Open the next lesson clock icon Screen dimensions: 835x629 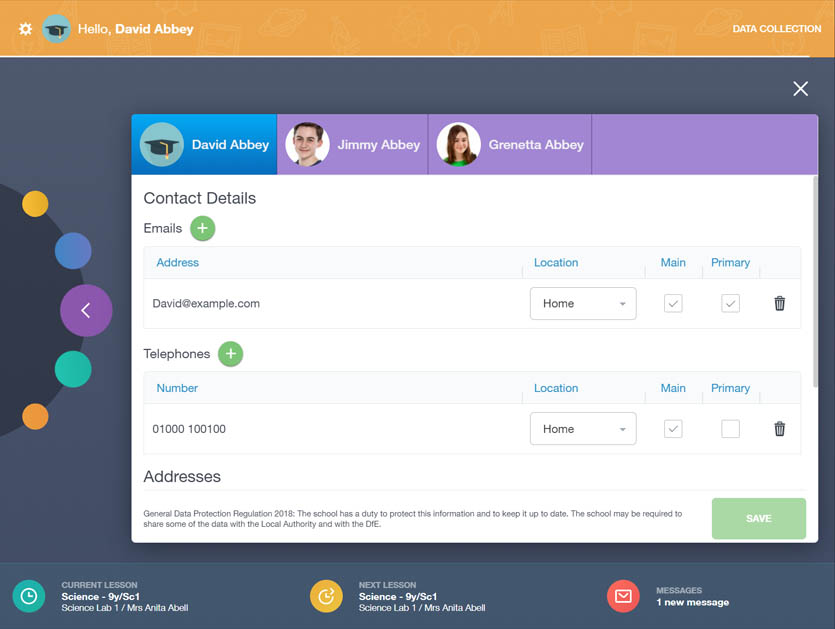(326, 596)
